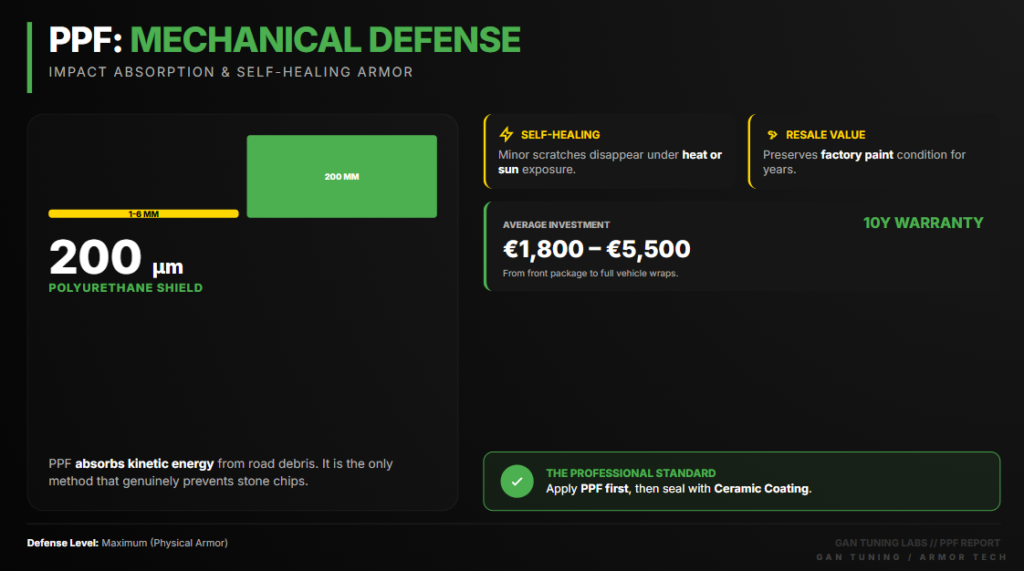This screenshot has width=1024, height=571.
Task: Click the green checkmark circle icon
Action: coord(516,481)
